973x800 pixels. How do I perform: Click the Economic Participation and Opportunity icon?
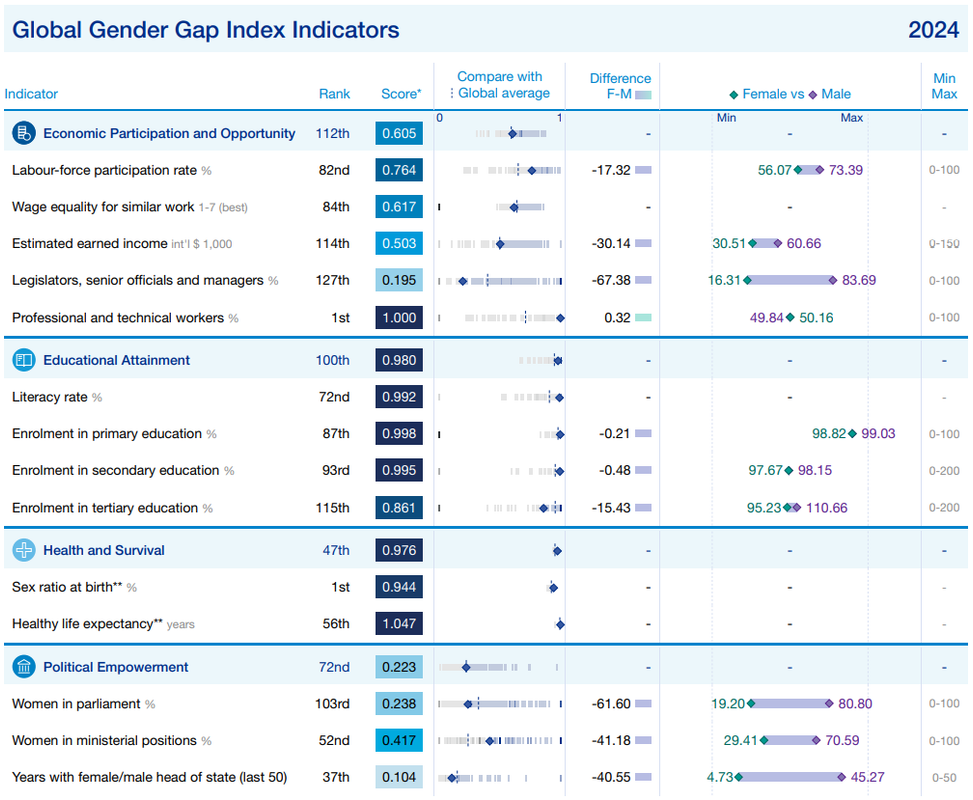click(24, 133)
